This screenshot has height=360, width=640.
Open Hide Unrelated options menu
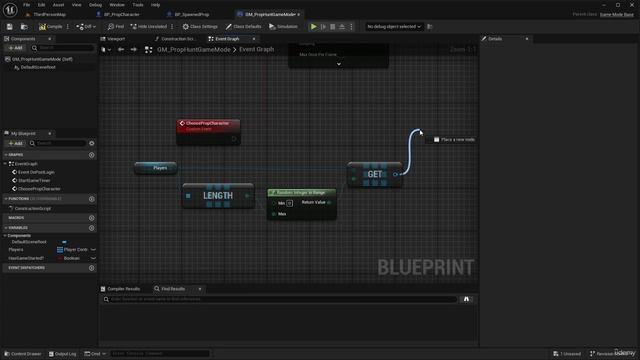pyautogui.click(x=172, y=27)
